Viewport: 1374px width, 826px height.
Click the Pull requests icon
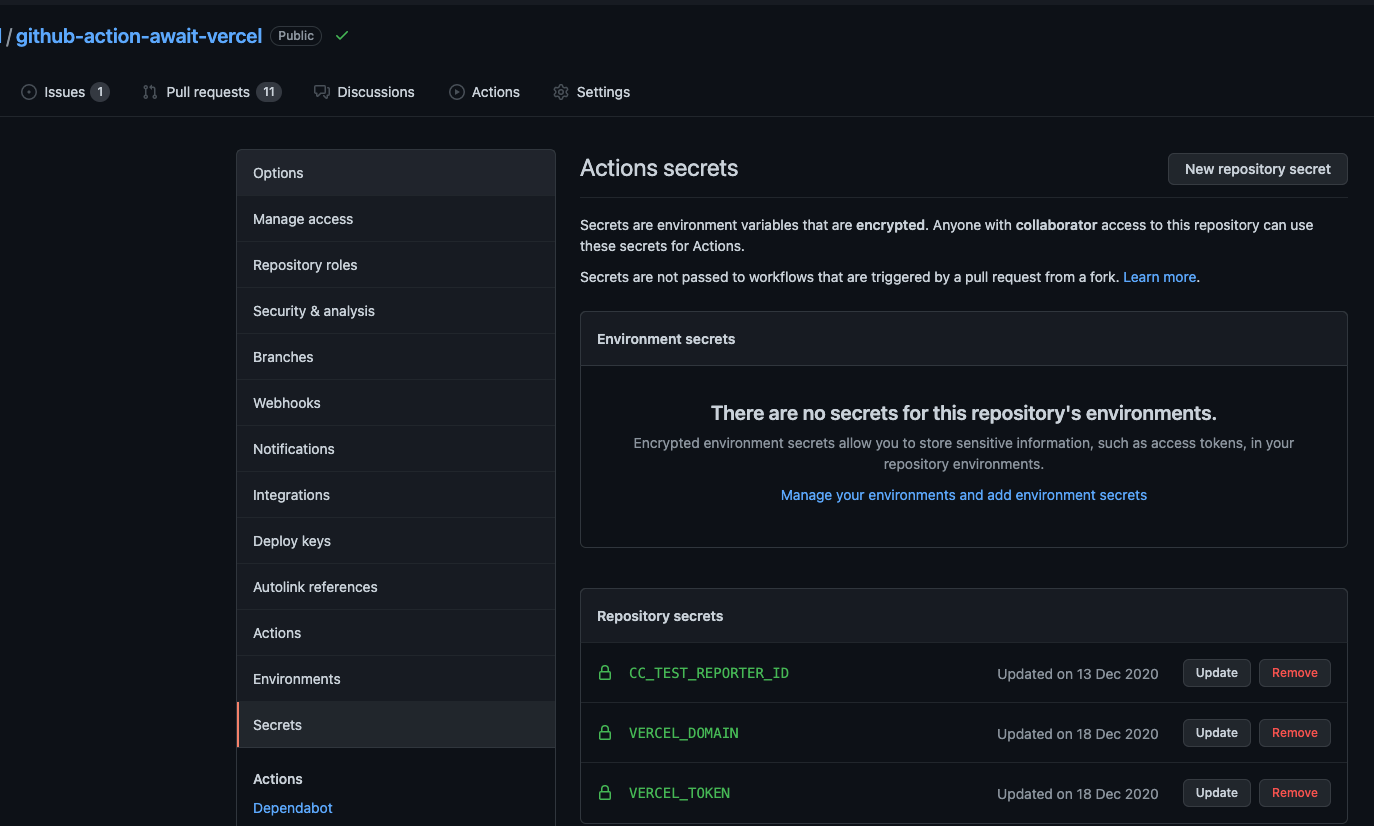(150, 92)
